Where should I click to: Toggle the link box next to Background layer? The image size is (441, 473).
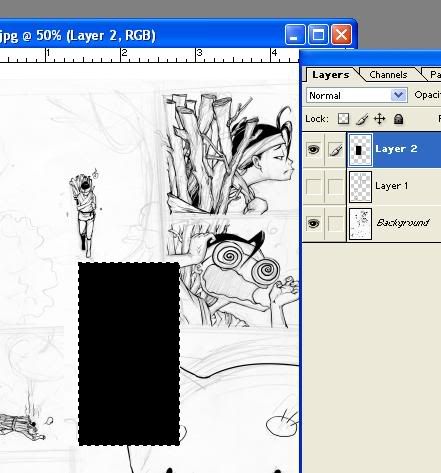(x=335, y=223)
